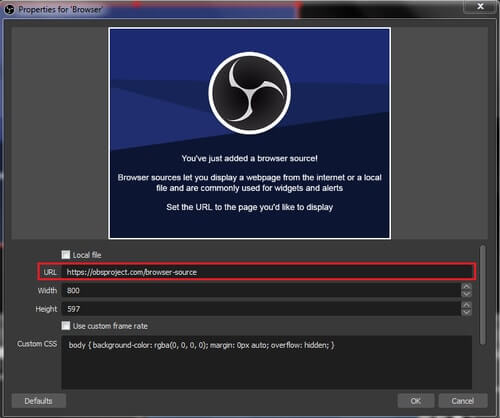Viewport: 500px width, 418px height.
Task: Increase Width with up arrow
Action: point(466,287)
